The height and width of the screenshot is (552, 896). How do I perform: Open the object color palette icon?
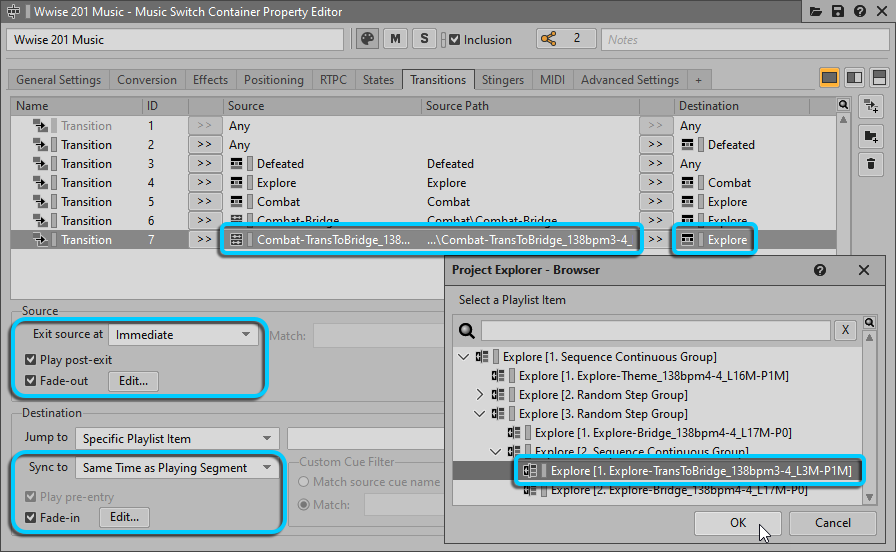coord(367,39)
